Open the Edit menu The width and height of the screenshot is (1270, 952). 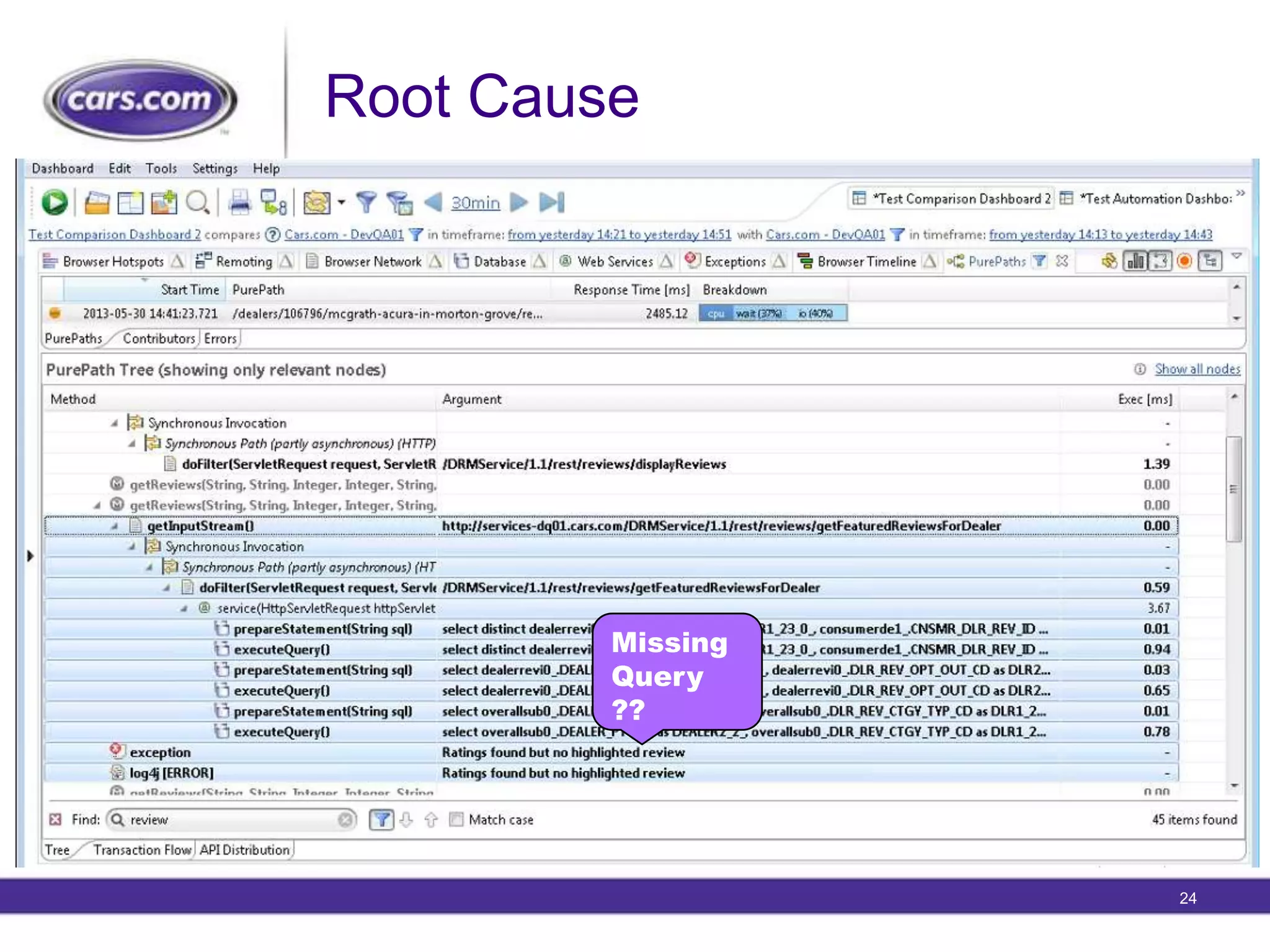point(120,169)
